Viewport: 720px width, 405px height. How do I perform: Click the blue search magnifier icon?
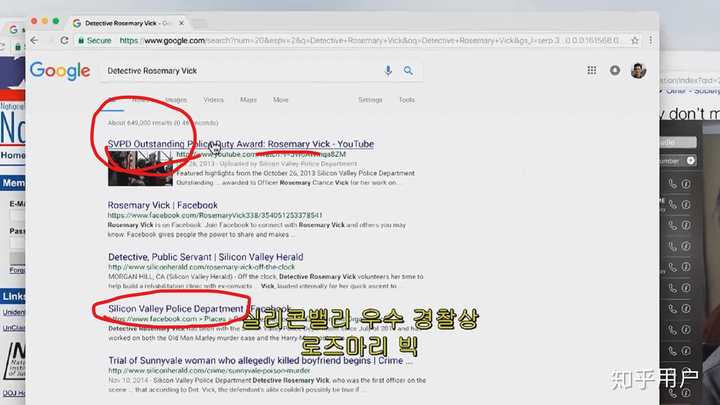(x=408, y=71)
